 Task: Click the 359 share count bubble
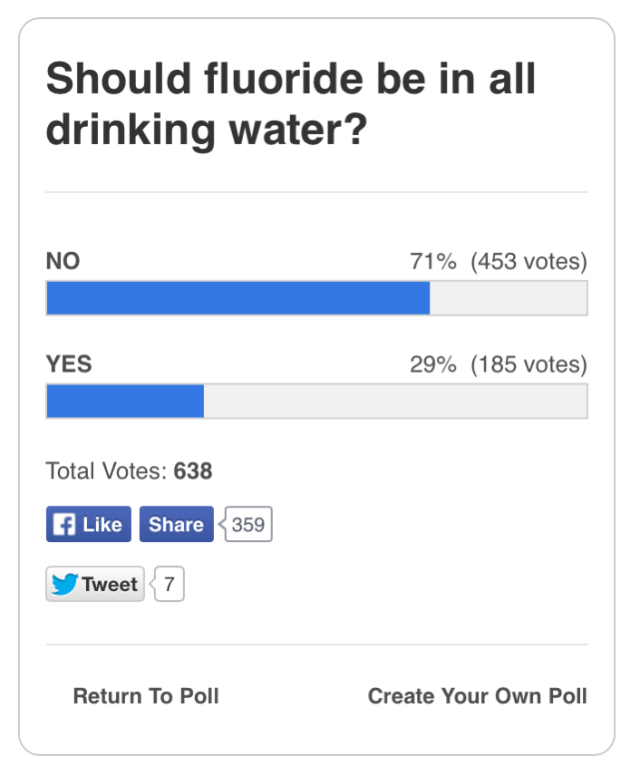click(x=248, y=525)
